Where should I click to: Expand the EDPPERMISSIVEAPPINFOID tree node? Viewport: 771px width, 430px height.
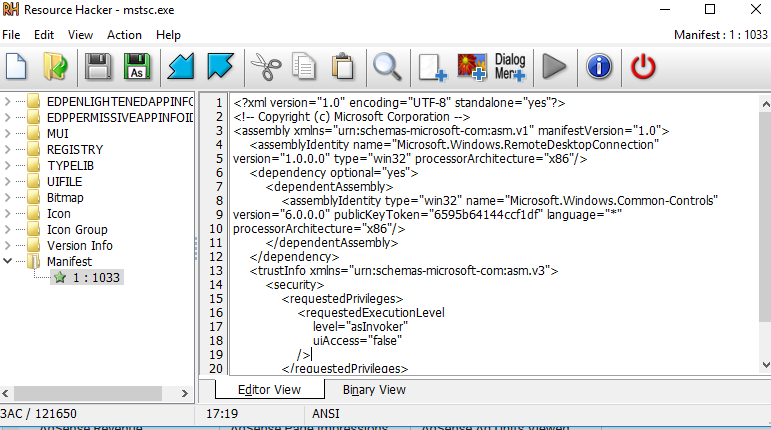[7, 117]
